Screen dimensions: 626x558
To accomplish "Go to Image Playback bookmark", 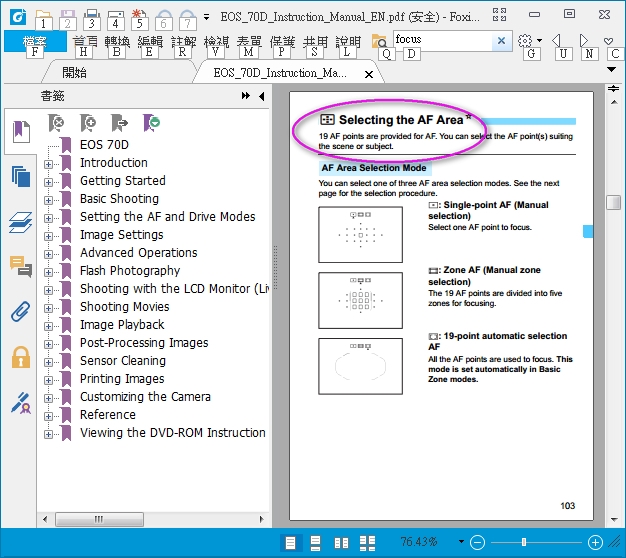I will (122, 325).
